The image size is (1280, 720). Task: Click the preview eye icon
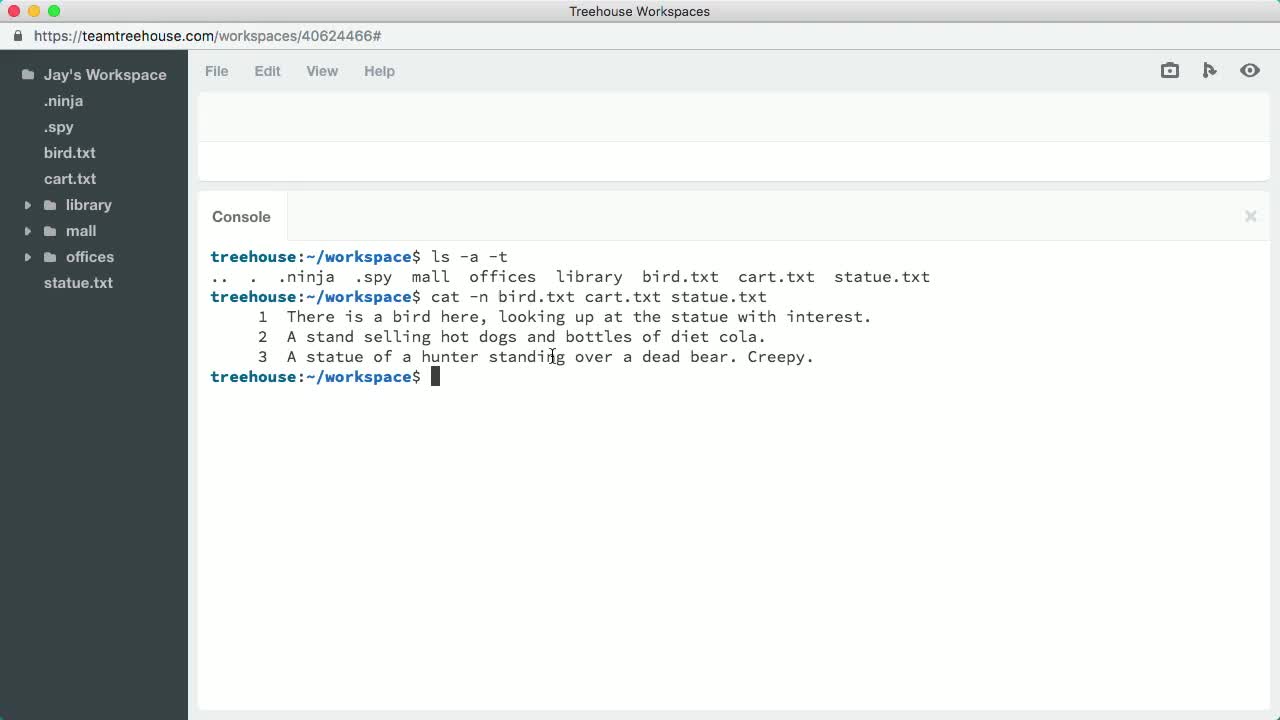[x=1250, y=71]
